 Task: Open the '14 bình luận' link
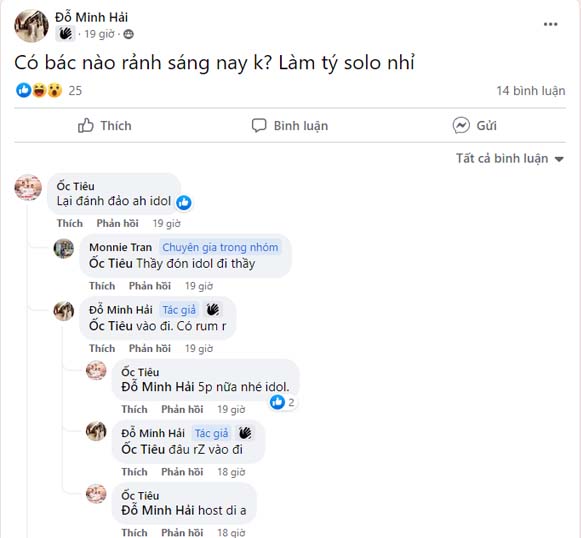click(x=531, y=91)
